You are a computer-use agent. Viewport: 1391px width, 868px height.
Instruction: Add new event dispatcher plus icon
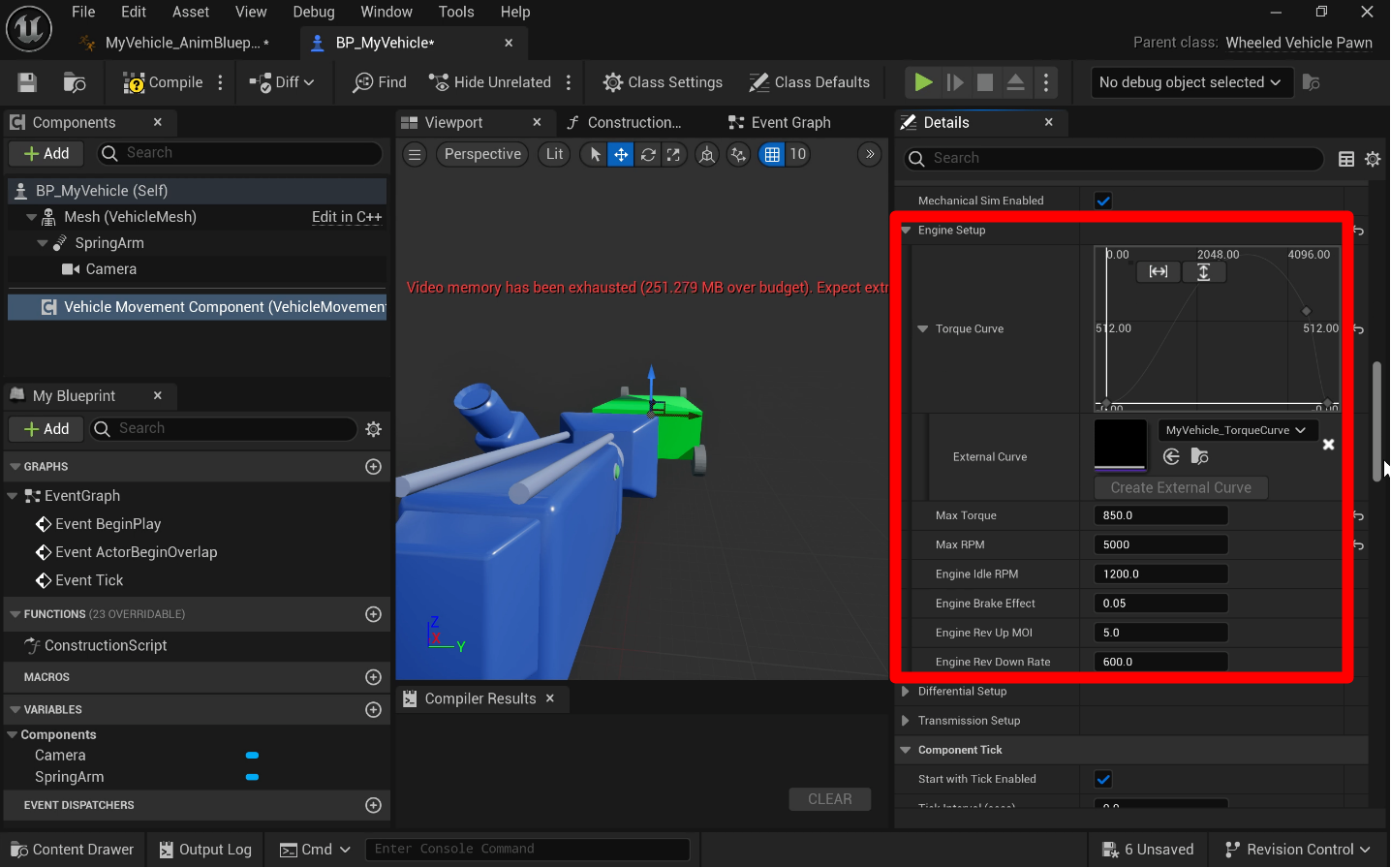click(373, 805)
